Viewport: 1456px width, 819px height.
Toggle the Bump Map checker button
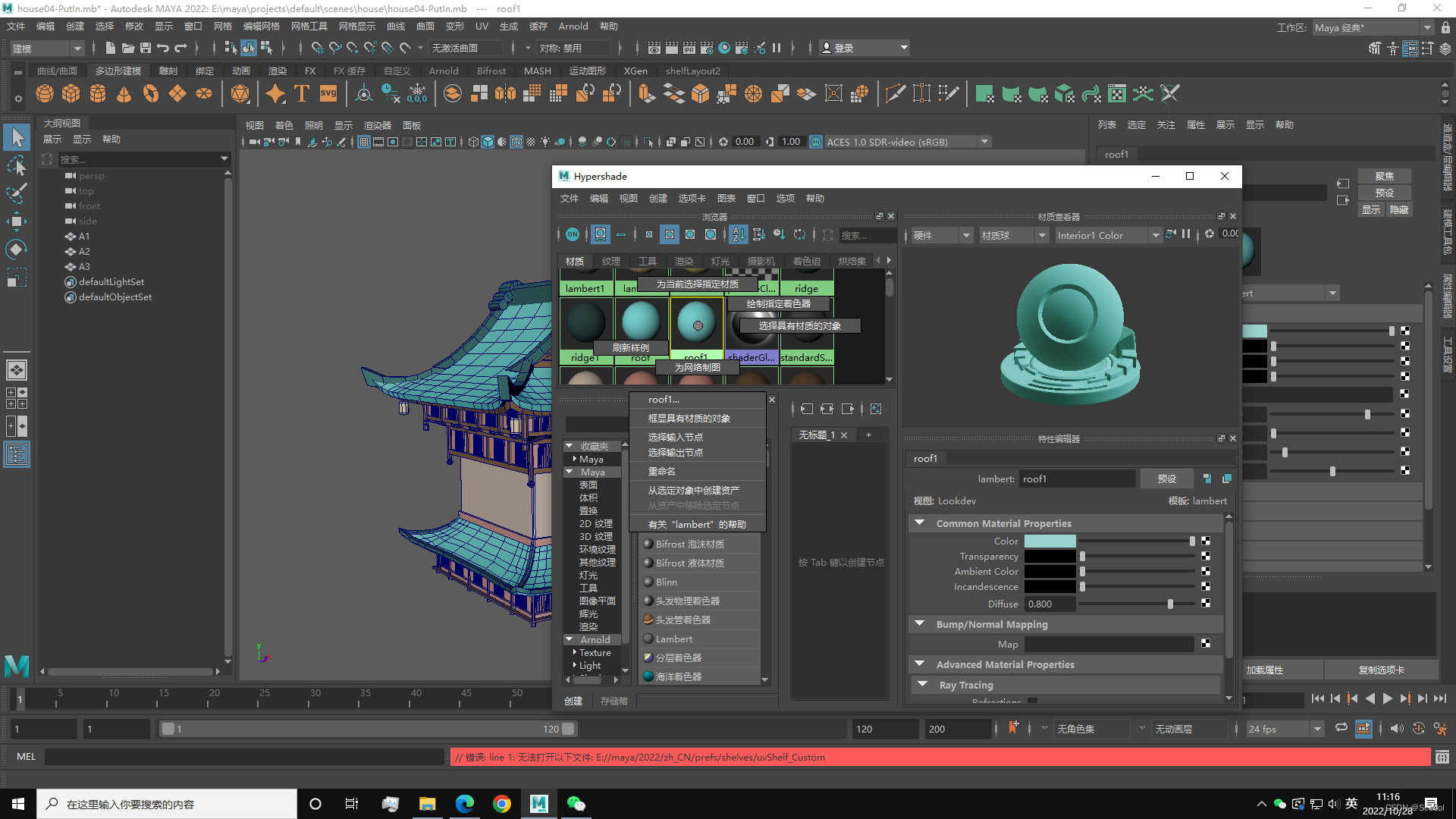coord(1206,644)
